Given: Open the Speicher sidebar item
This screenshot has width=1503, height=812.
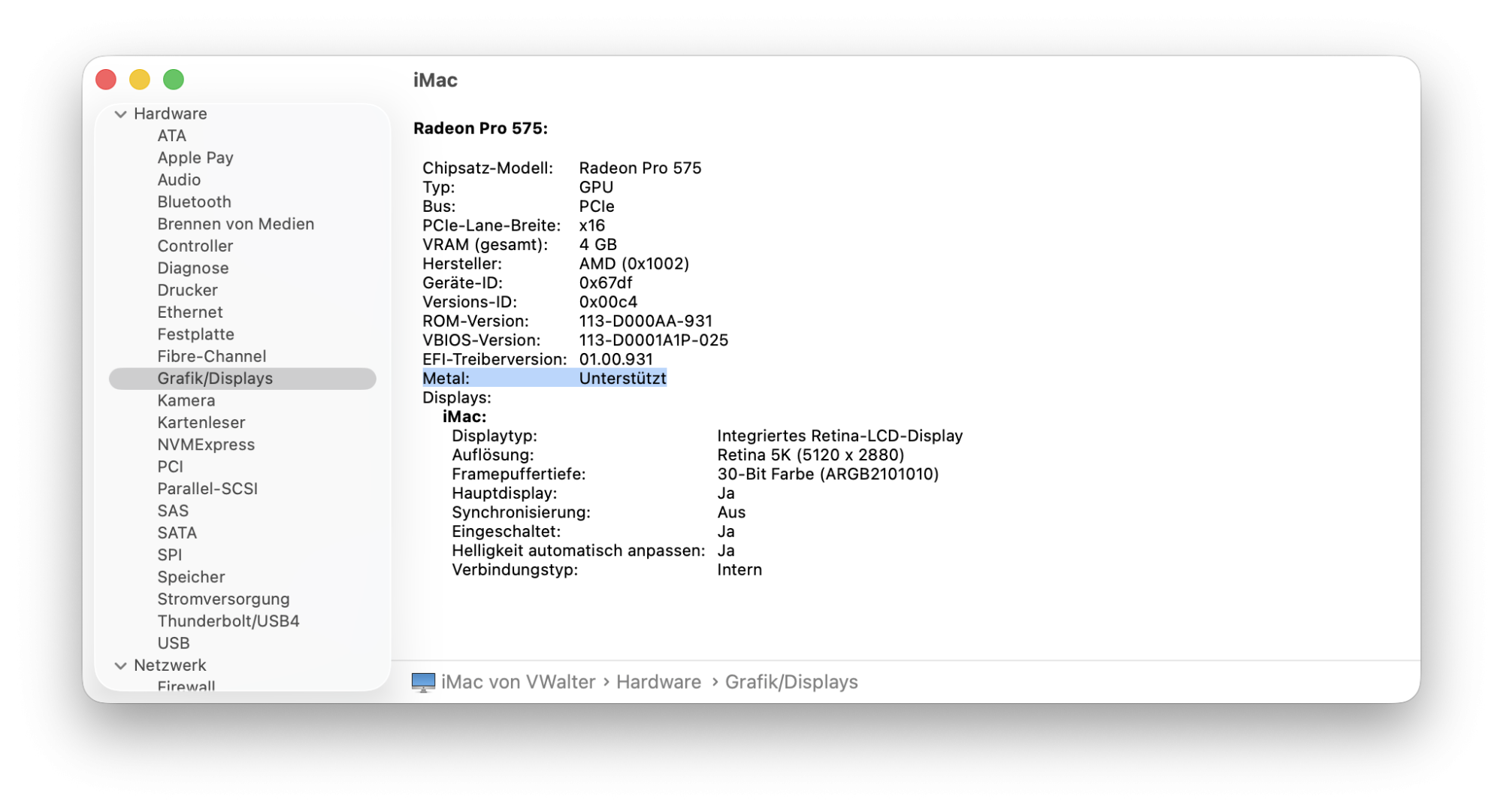Looking at the screenshot, I should [x=191, y=577].
